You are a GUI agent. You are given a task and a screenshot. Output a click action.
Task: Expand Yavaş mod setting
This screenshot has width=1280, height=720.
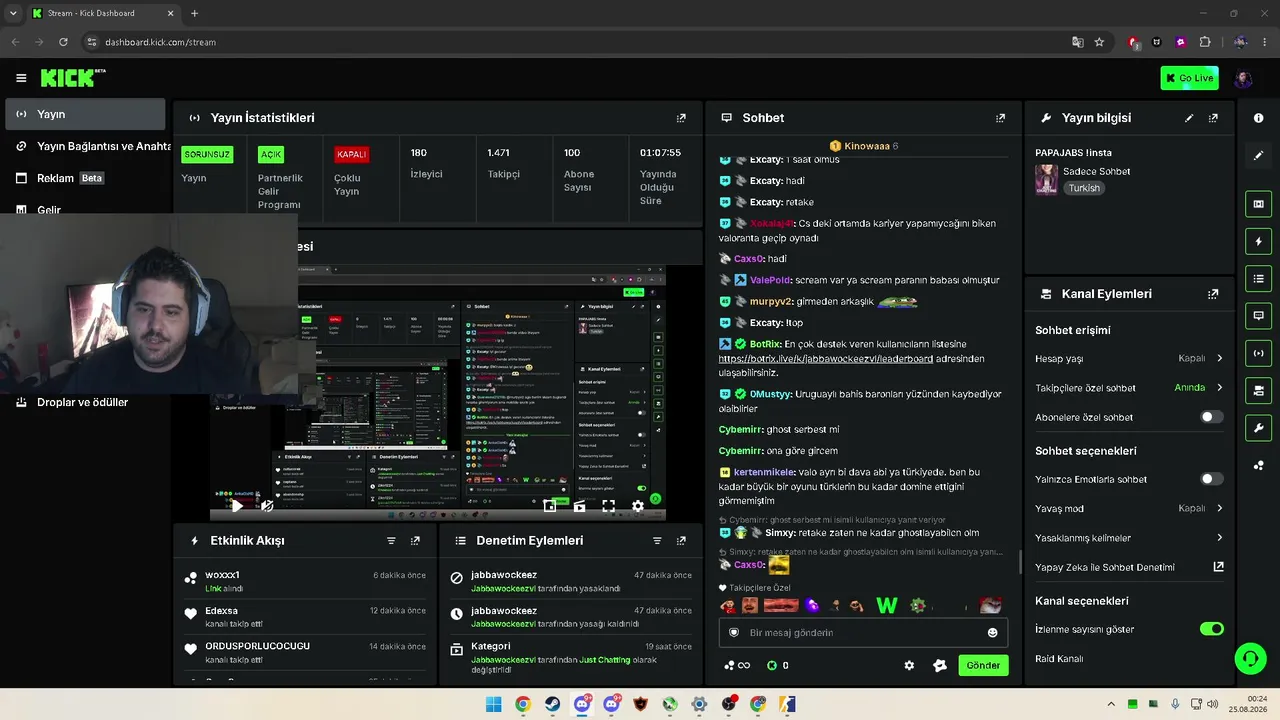(1129, 508)
